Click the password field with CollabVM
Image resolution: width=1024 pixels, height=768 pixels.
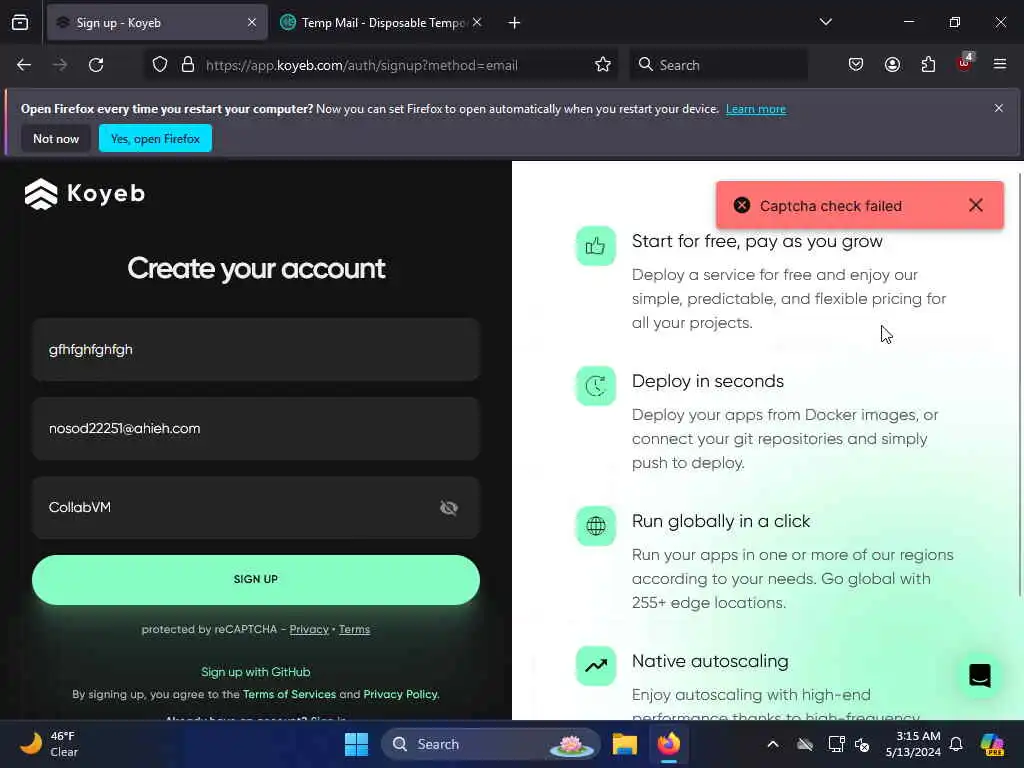(x=256, y=507)
